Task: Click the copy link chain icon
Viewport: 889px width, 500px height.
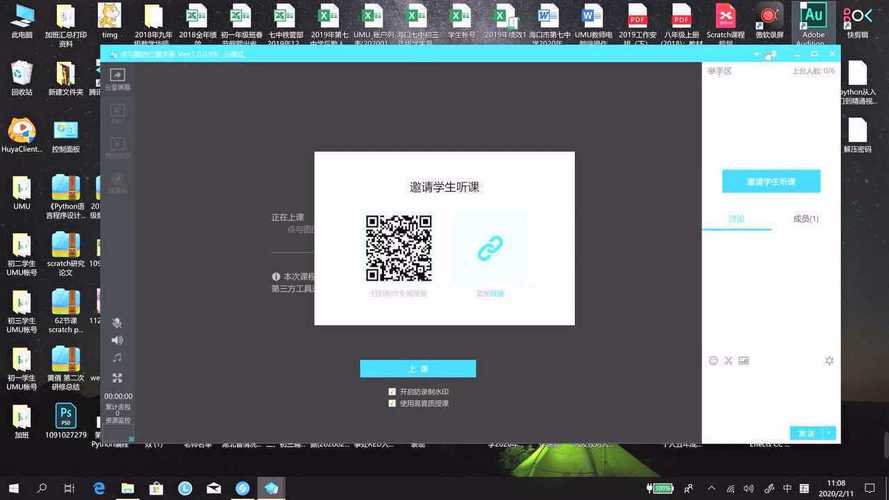Action: (490, 248)
